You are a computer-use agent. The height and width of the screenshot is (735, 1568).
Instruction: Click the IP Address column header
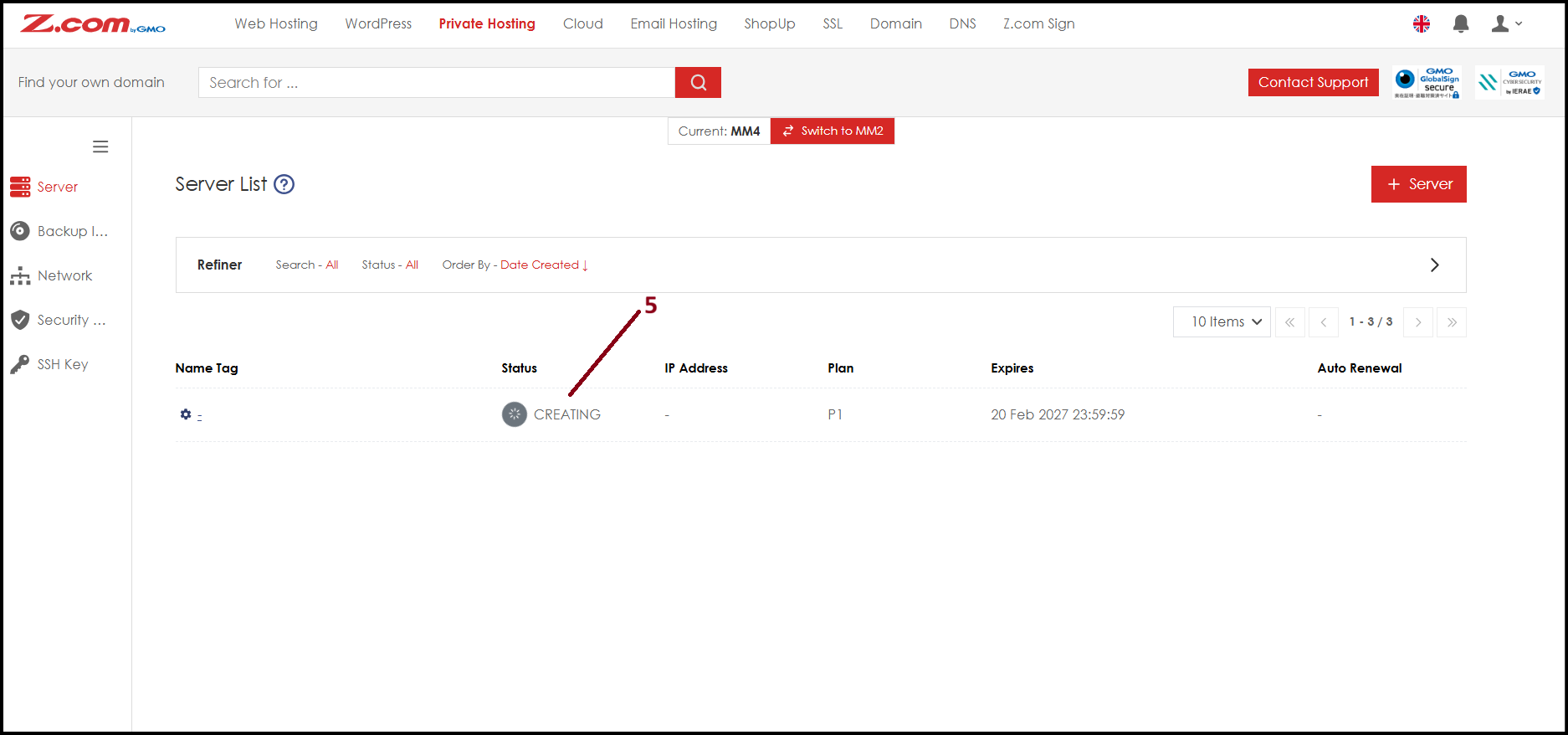(x=696, y=368)
